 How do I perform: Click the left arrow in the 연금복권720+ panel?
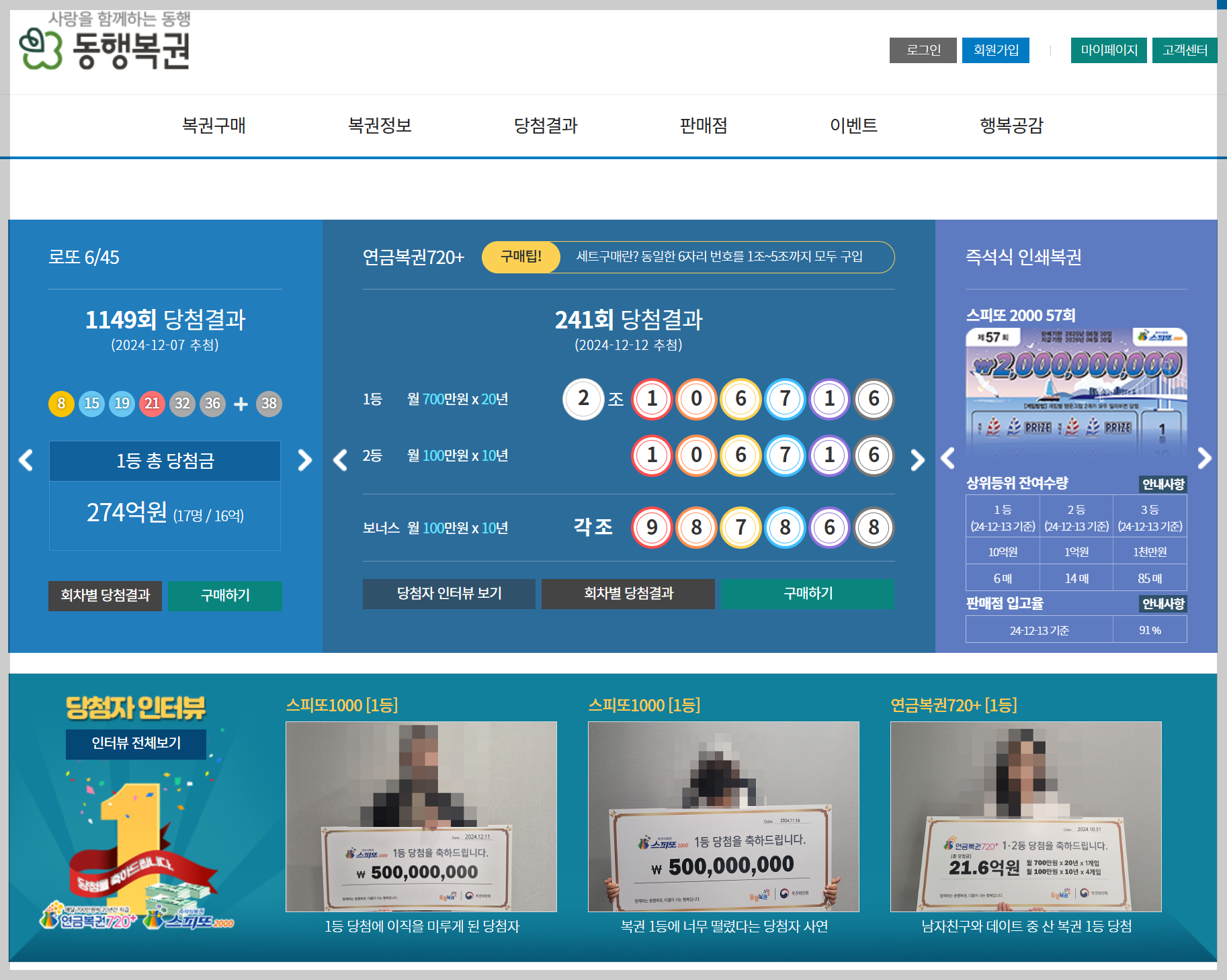pos(340,460)
